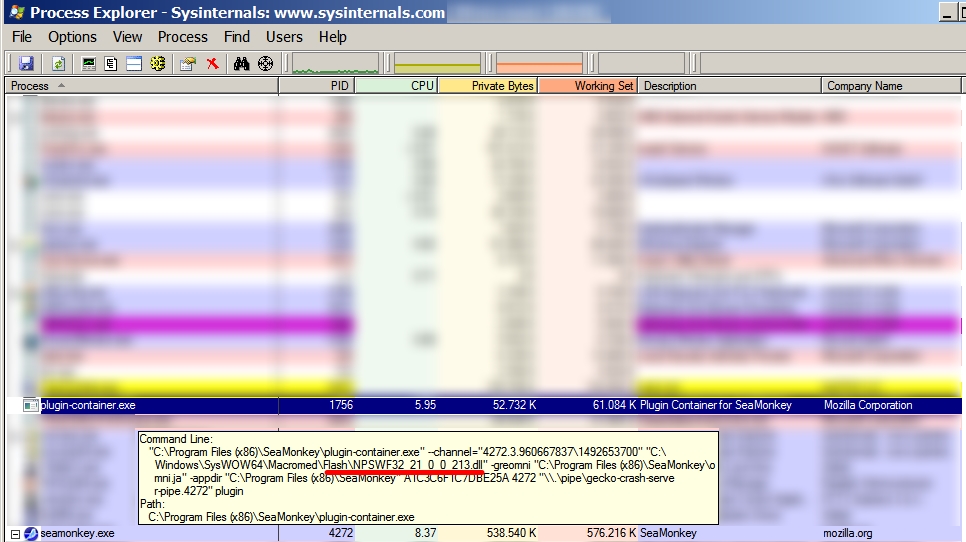Toggle the process tree view icon
Image resolution: width=966 pixels, height=542 pixels.
click(x=111, y=63)
